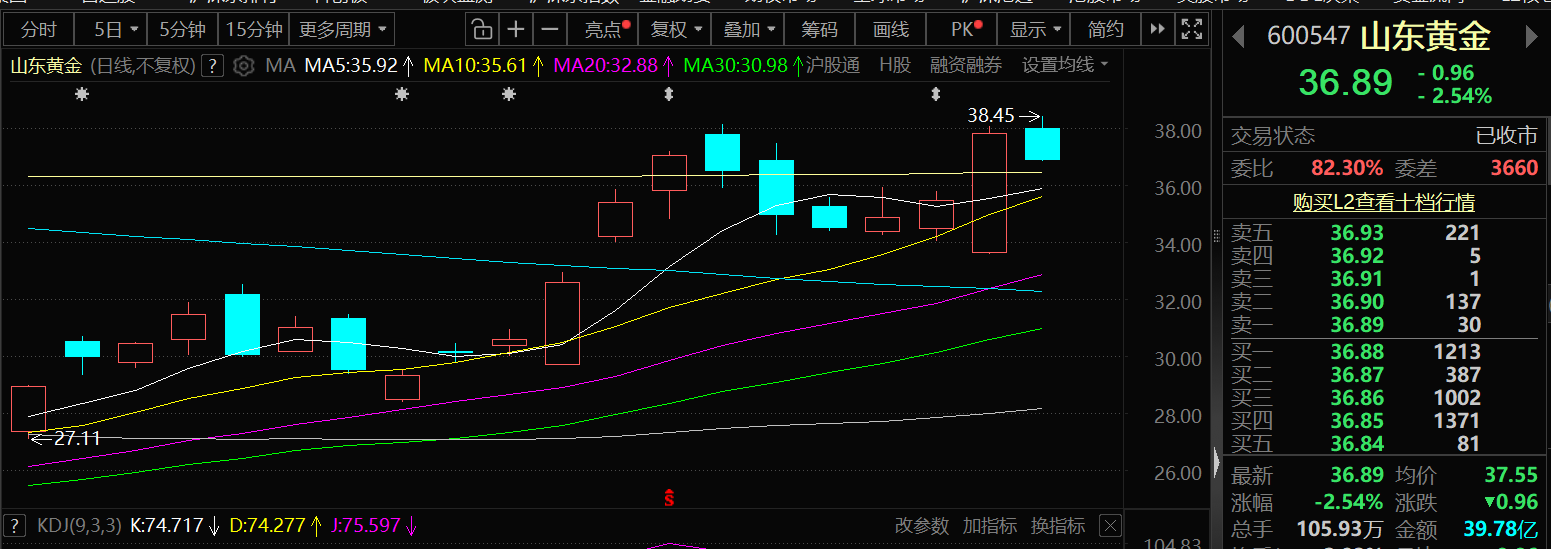The image size is (1551, 549).
Task: Go to the previous stock using left arrow
Action: (1238, 38)
